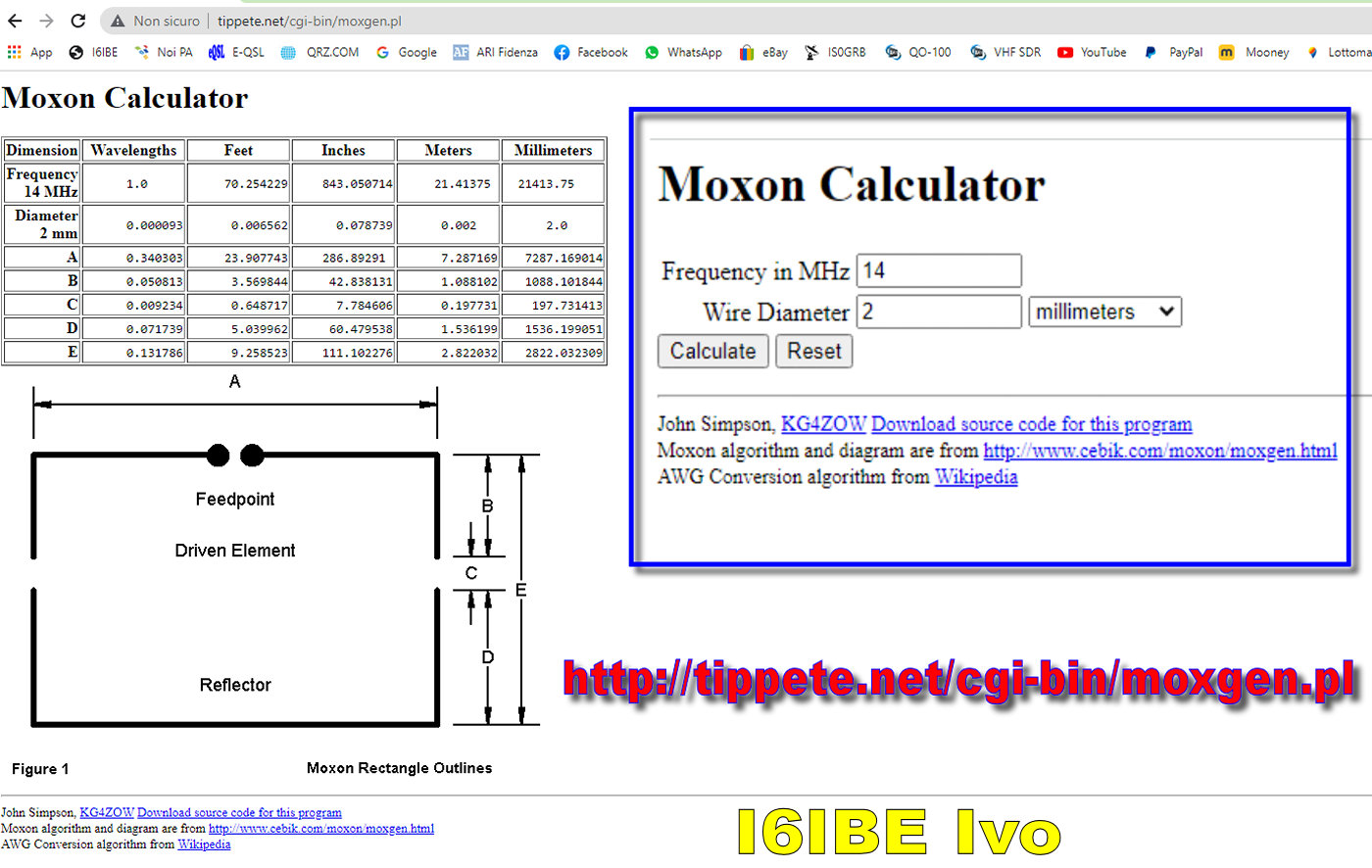Open the YouTube bookmark
The height and width of the screenshot is (868, 1372).
1092,52
